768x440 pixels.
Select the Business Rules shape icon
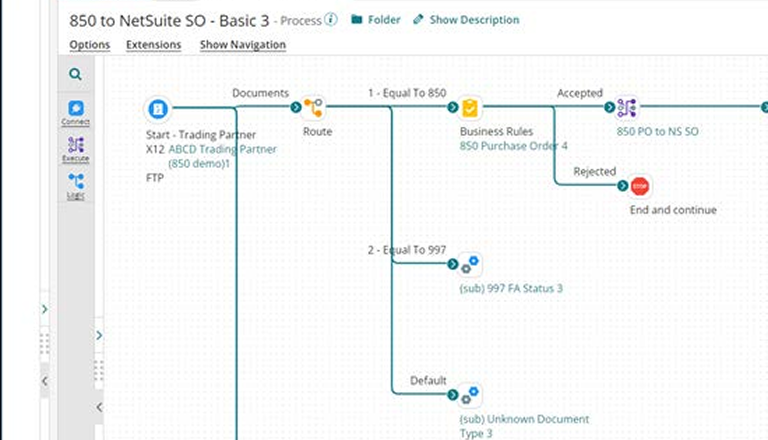[470, 108]
